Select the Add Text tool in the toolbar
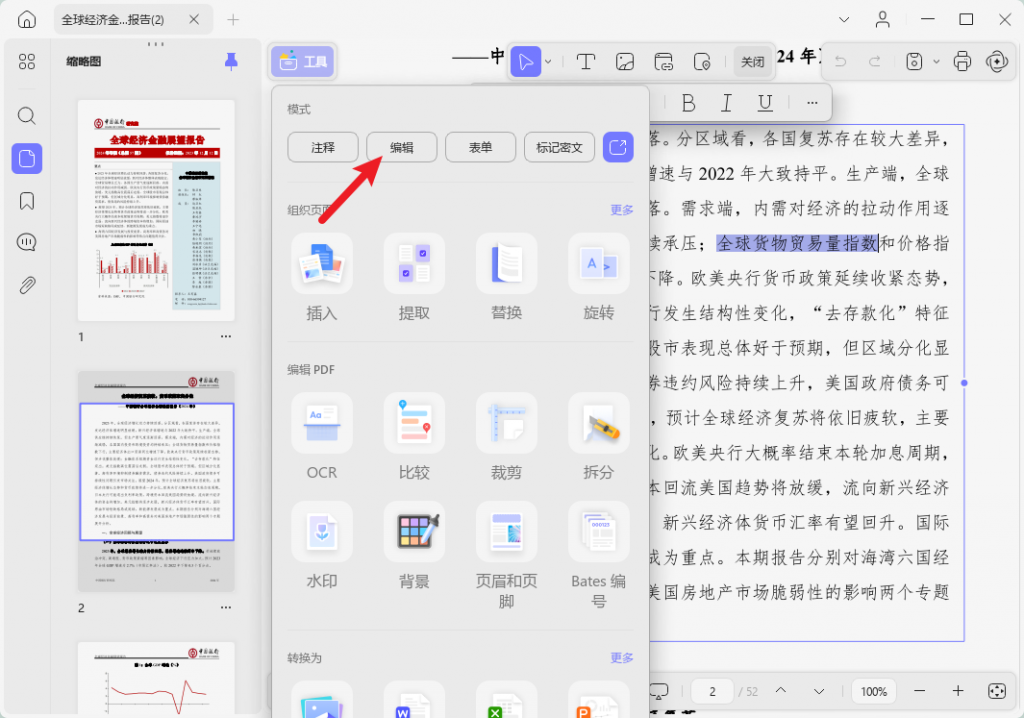This screenshot has height=718, width=1024. (586, 61)
